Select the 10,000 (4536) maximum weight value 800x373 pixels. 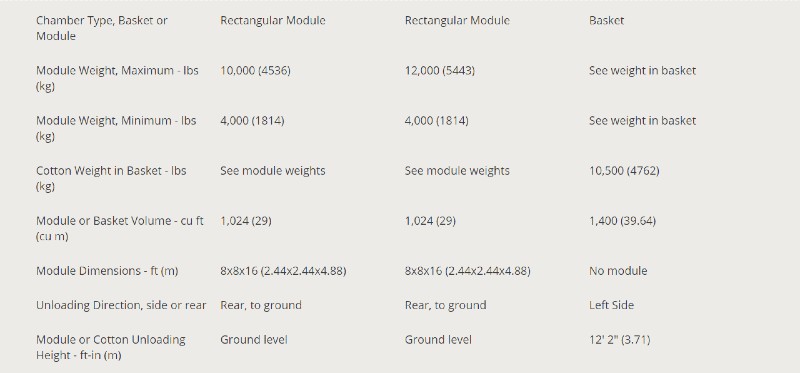pos(255,70)
